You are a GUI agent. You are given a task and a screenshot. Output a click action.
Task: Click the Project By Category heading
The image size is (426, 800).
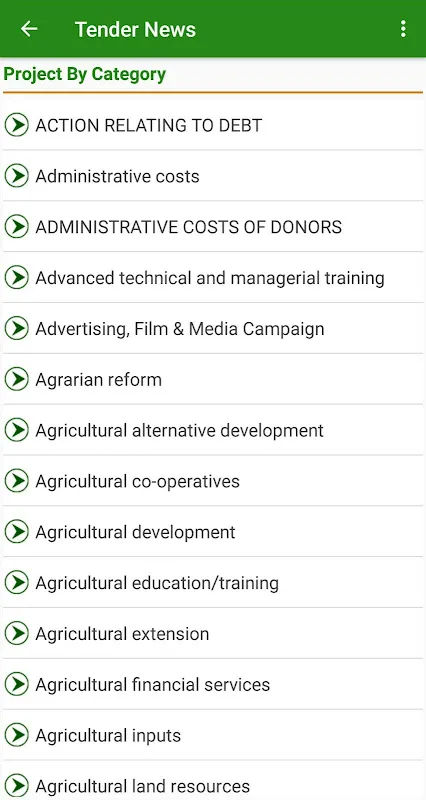click(x=85, y=74)
